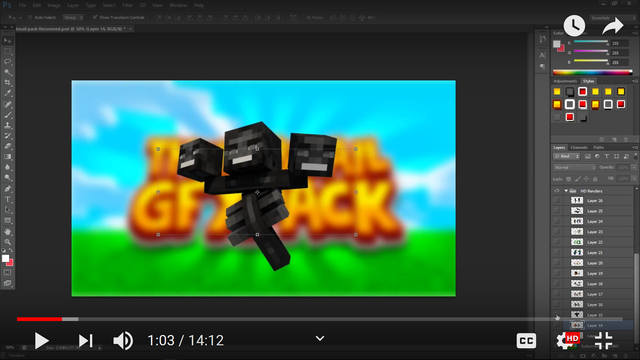
Task: Select the Lasso tool
Action: click(7, 62)
